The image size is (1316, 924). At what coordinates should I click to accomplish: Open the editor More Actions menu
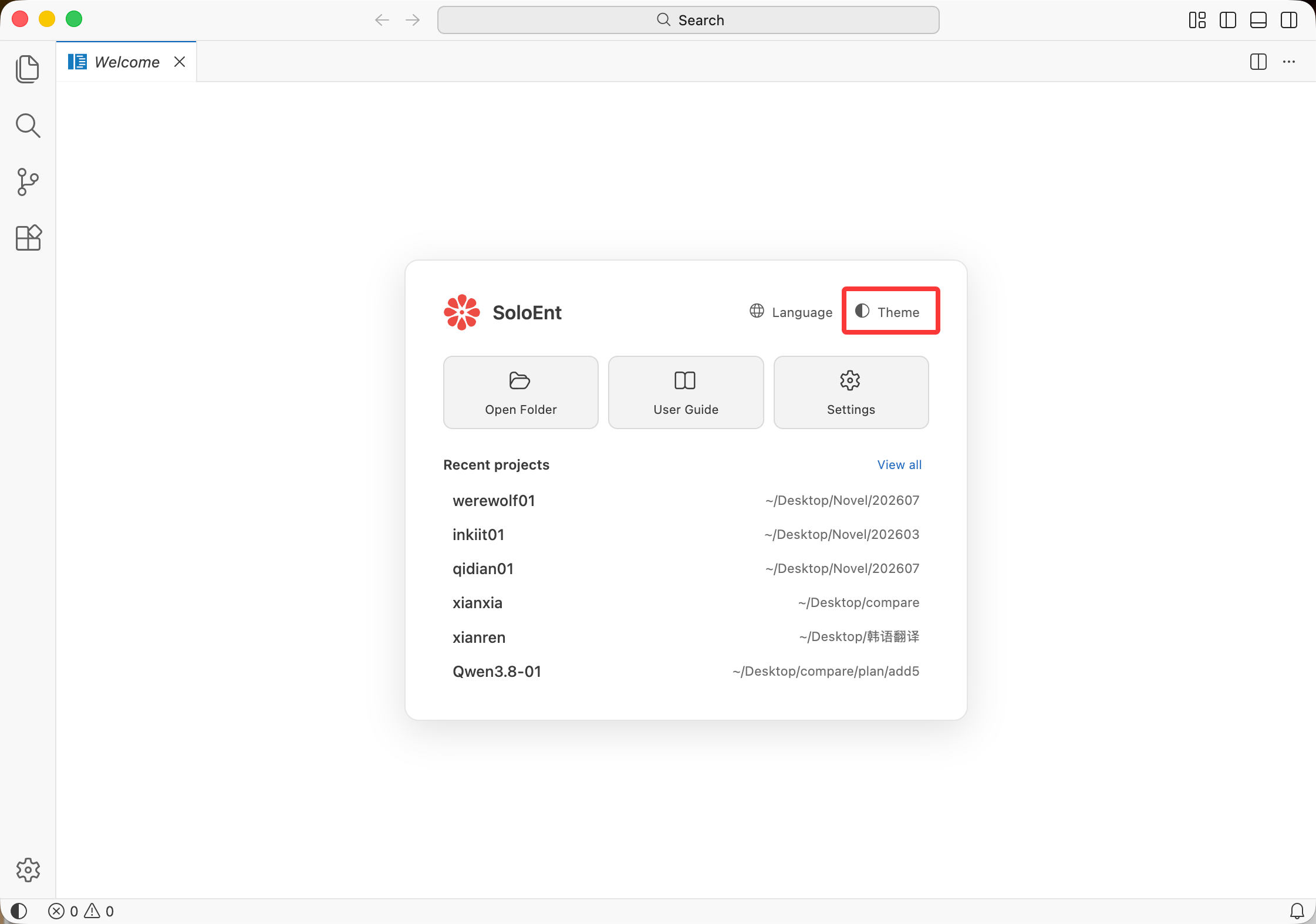(1289, 62)
